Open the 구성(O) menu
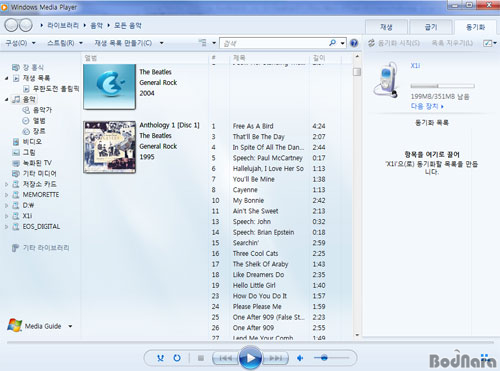 (x=20, y=43)
